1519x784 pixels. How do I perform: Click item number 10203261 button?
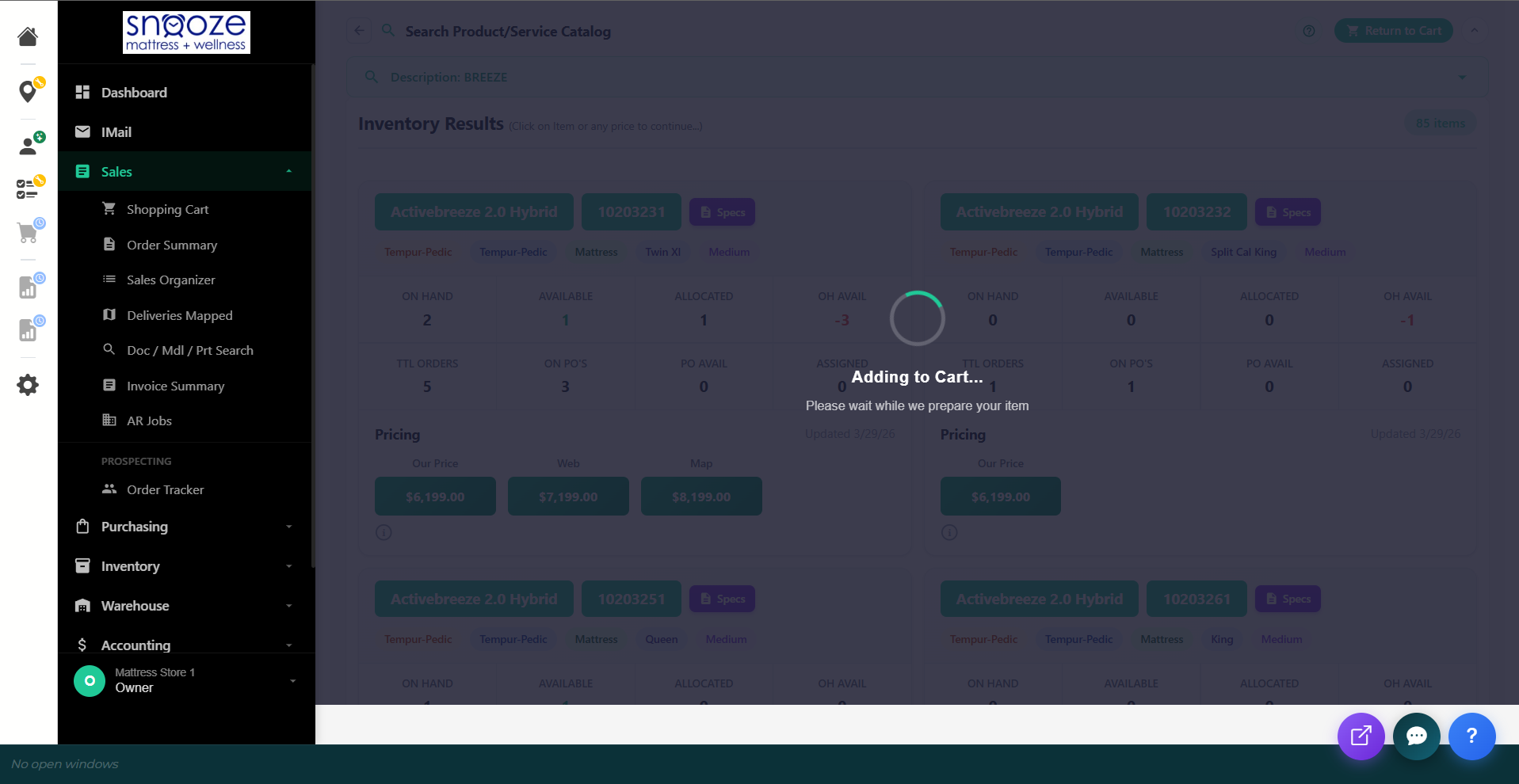(x=1197, y=599)
